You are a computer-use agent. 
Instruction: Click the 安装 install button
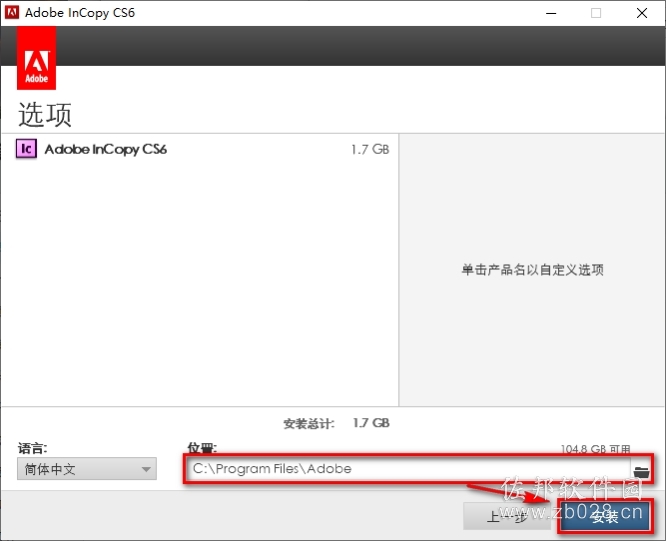pos(605,516)
